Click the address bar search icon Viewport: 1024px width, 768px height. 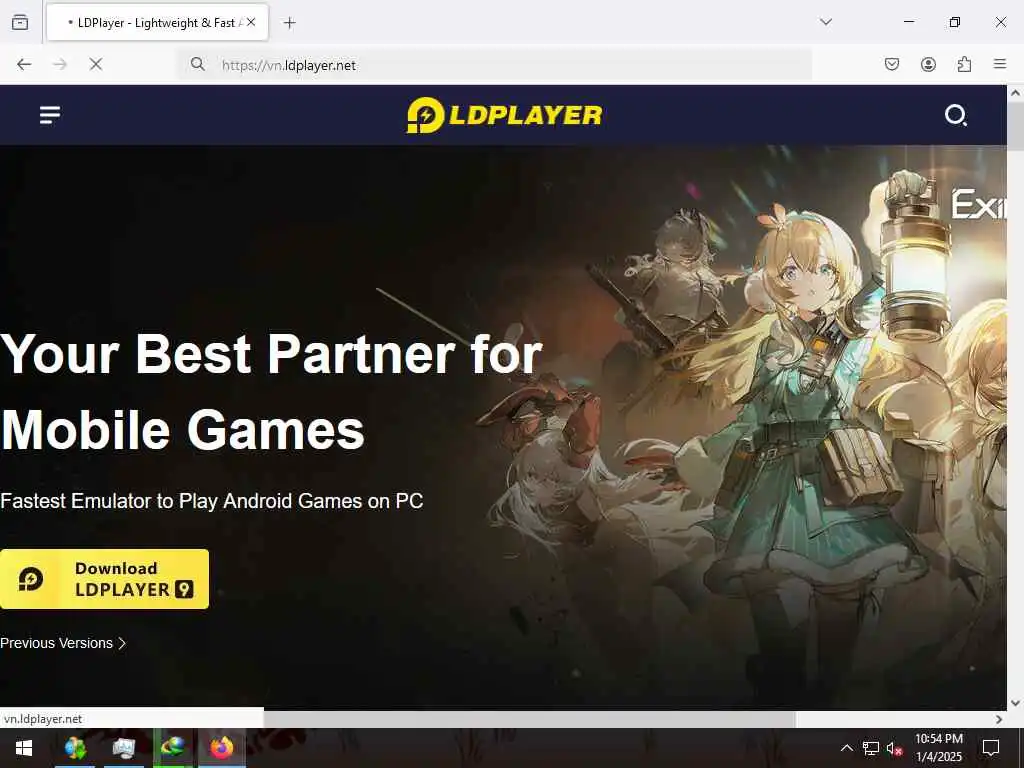click(197, 64)
